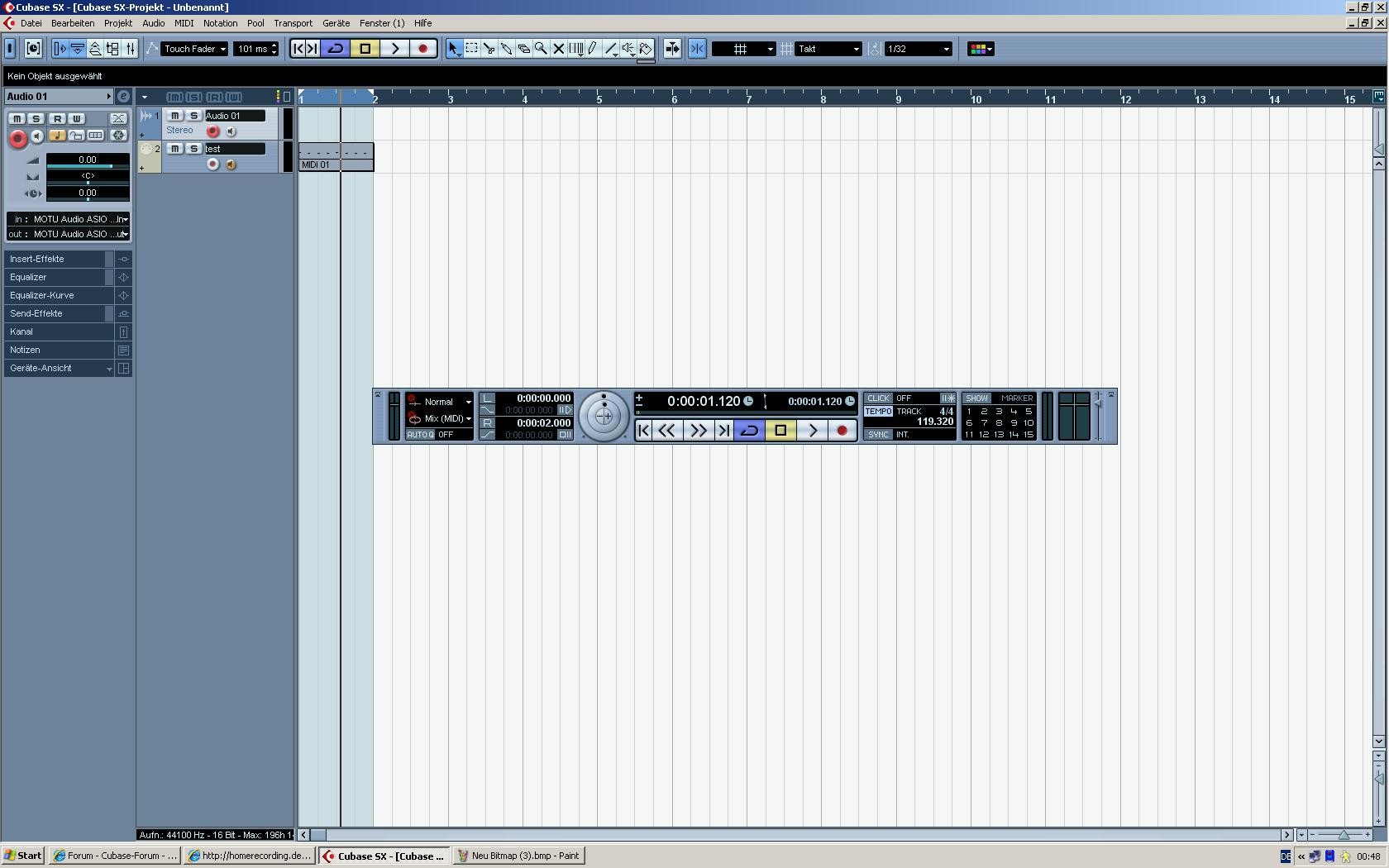Open the snap mode dropdown

743,49
